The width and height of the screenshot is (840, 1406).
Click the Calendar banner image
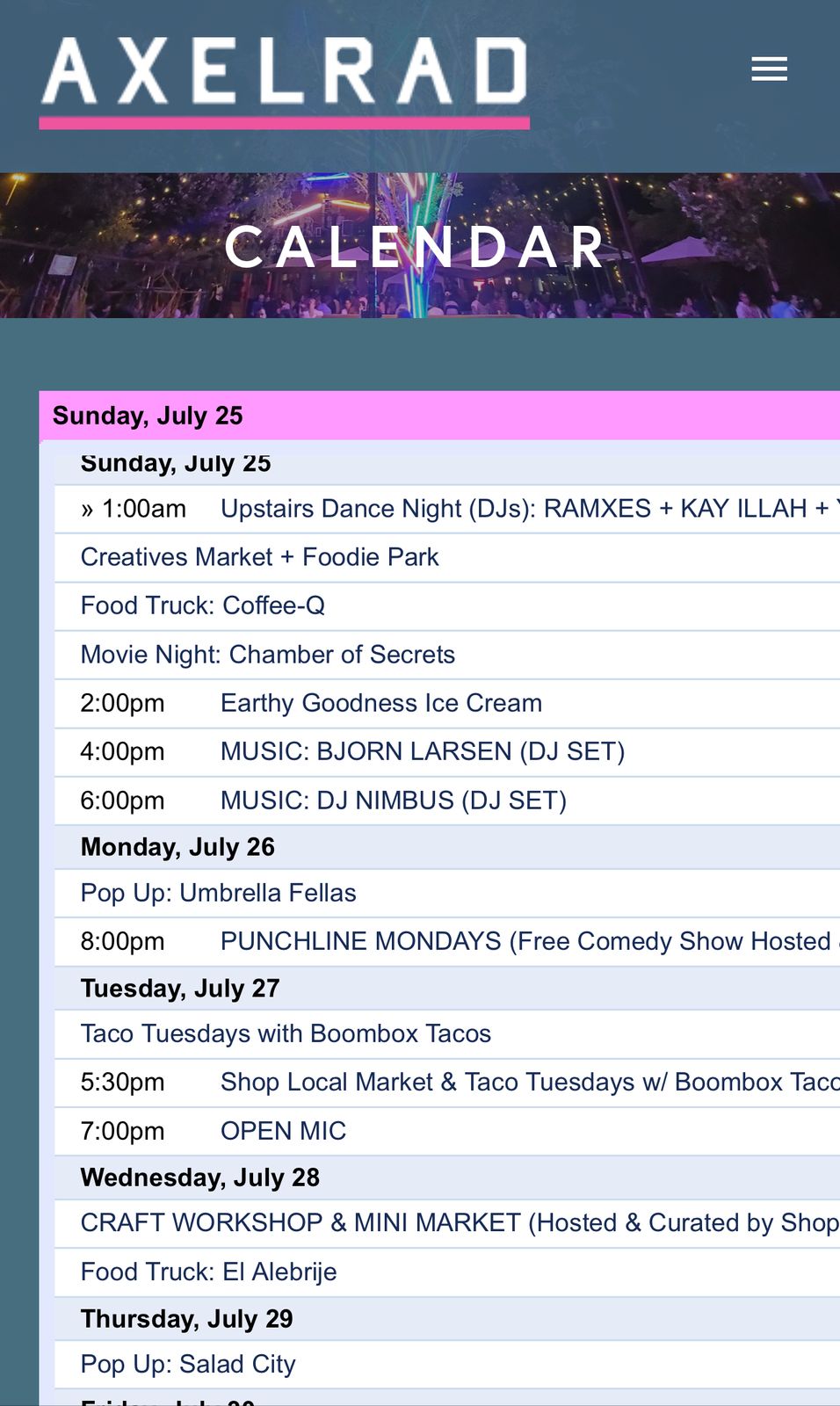click(x=419, y=246)
